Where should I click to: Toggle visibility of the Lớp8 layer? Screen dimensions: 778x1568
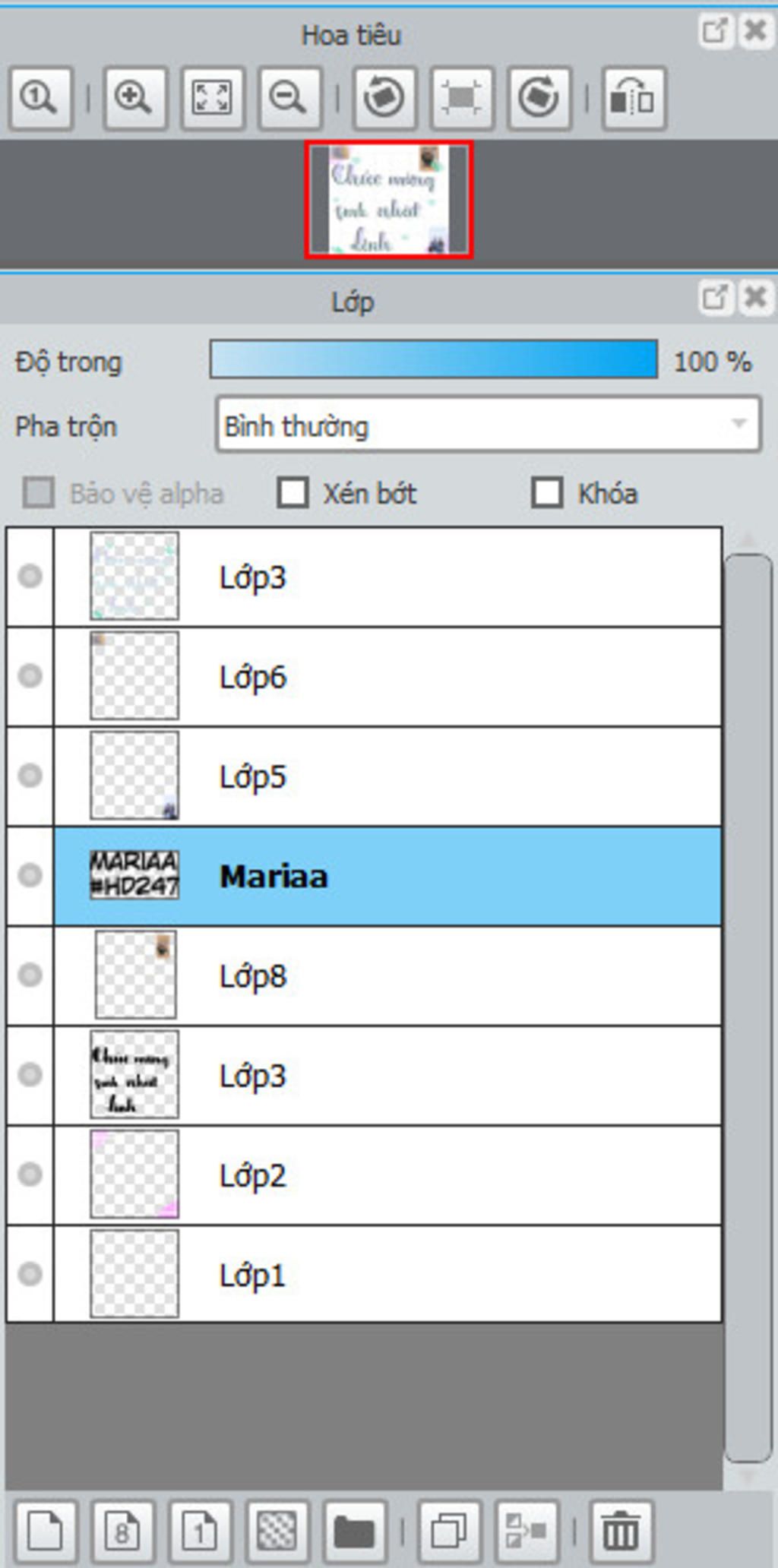pyautogui.click(x=30, y=975)
